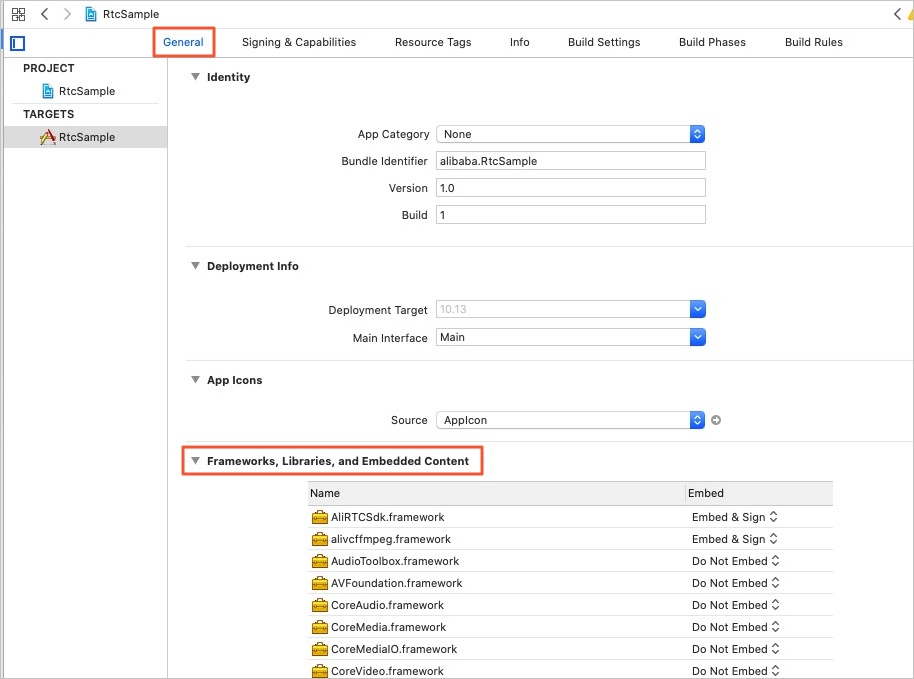Viewport: 914px width, 679px height.
Task: Change embed option for alivcffmpeg.framework
Action: [734, 539]
